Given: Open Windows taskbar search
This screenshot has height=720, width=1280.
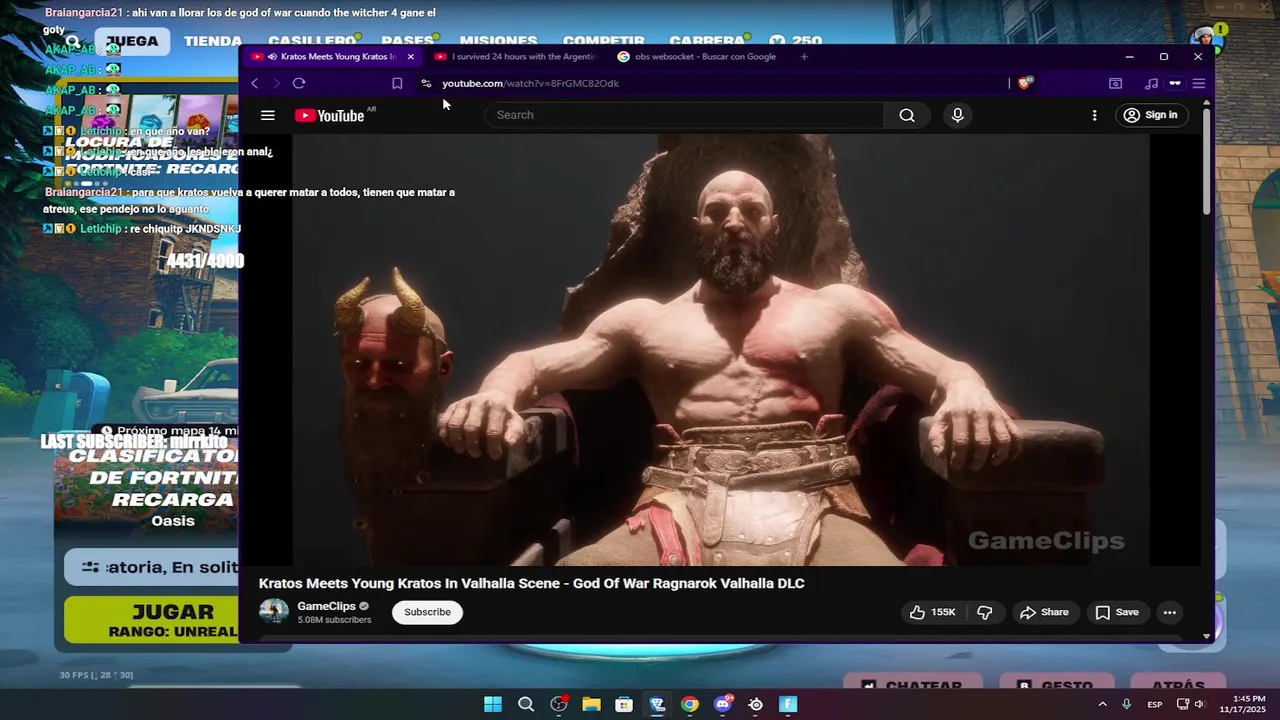Looking at the screenshot, I should [526, 704].
